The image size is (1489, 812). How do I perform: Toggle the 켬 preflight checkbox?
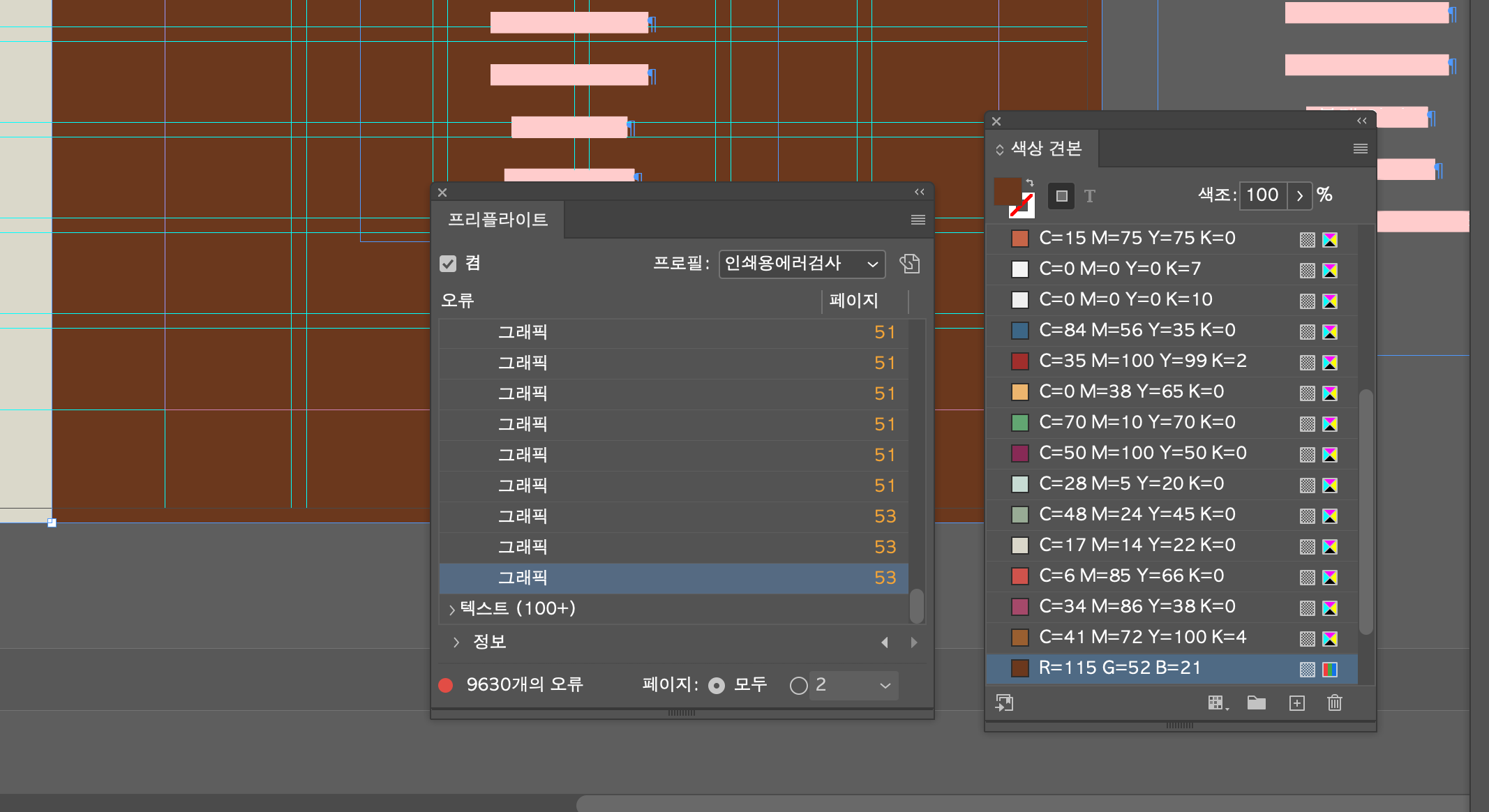point(448,264)
